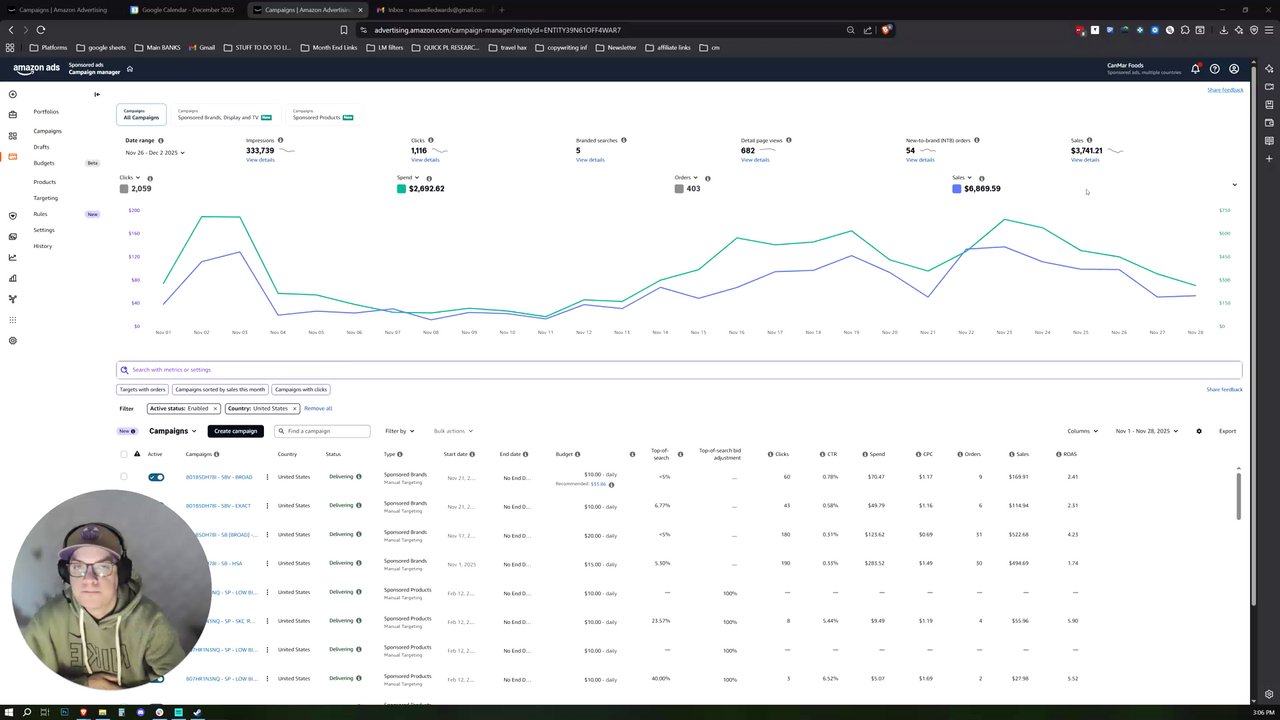Open the notifications bell in Amazon Ads header
Image resolution: width=1280 pixels, height=720 pixels.
tap(1195, 69)
